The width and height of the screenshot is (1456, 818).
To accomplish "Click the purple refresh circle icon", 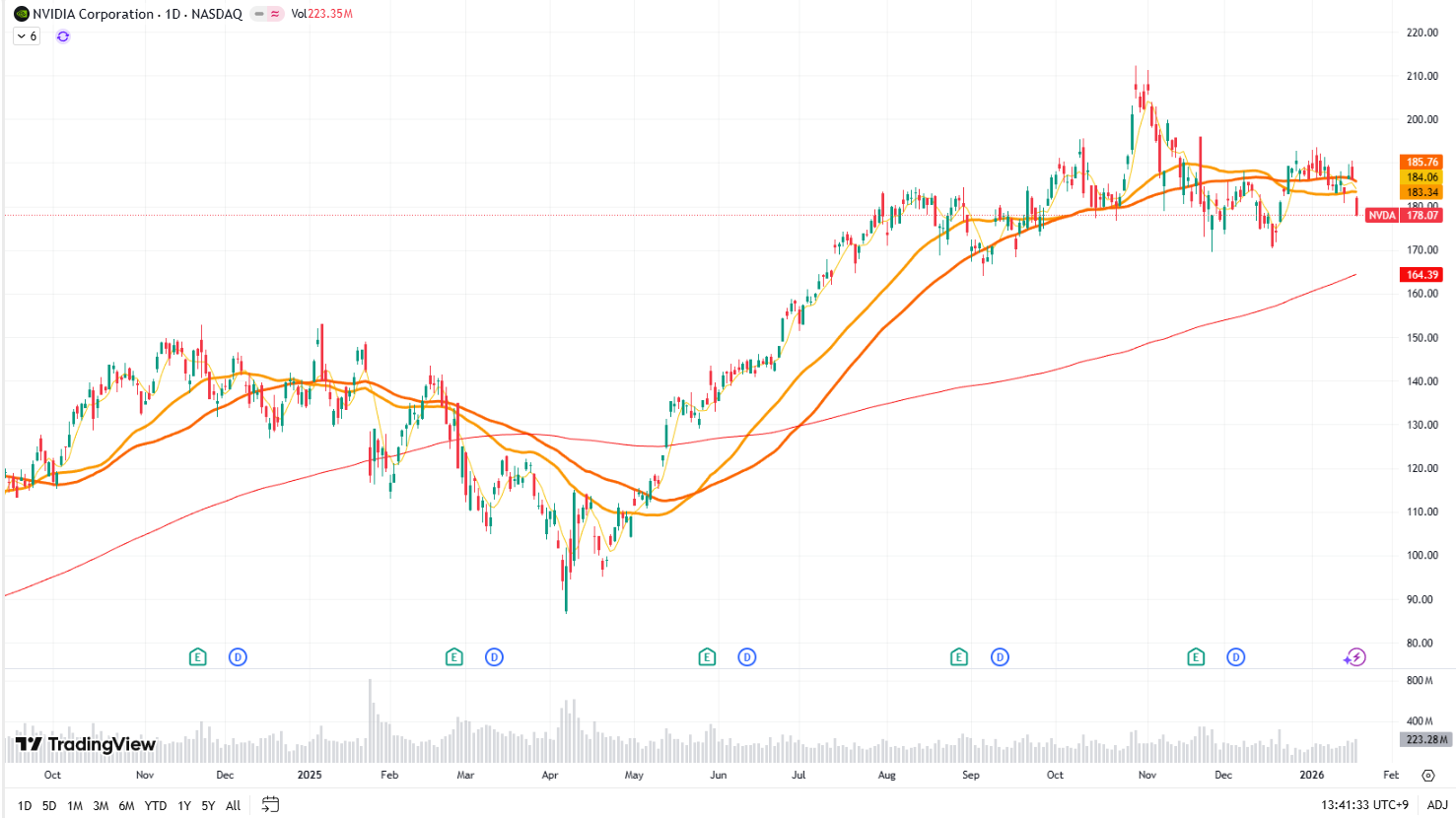I will coord(63,36).
